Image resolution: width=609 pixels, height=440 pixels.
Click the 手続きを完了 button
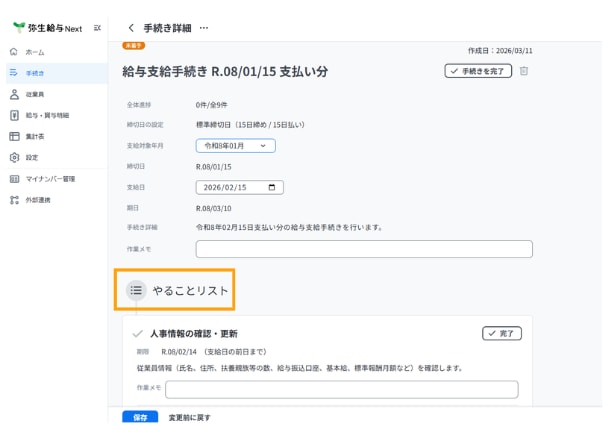click(478, 71)
